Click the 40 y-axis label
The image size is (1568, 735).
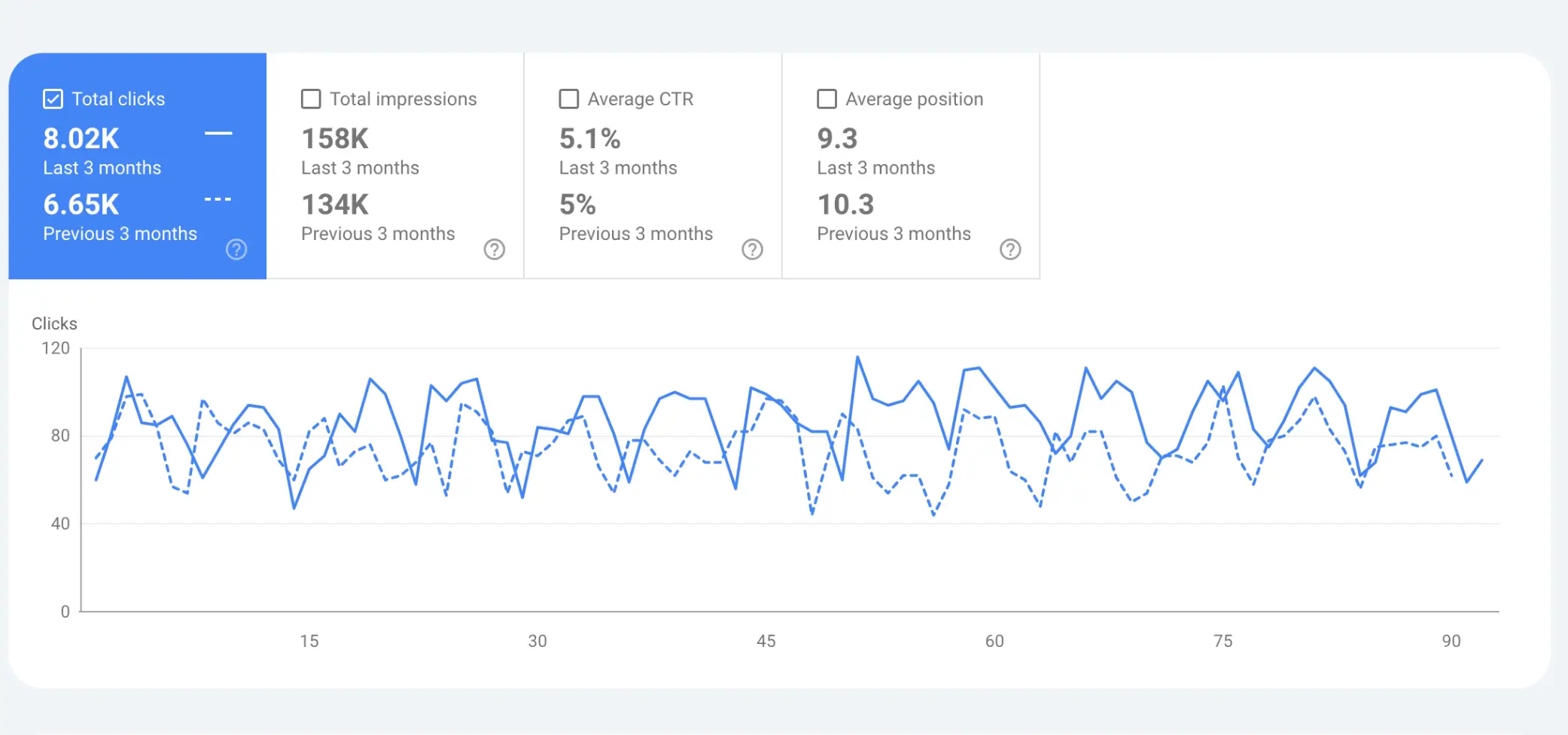(60, 524)
